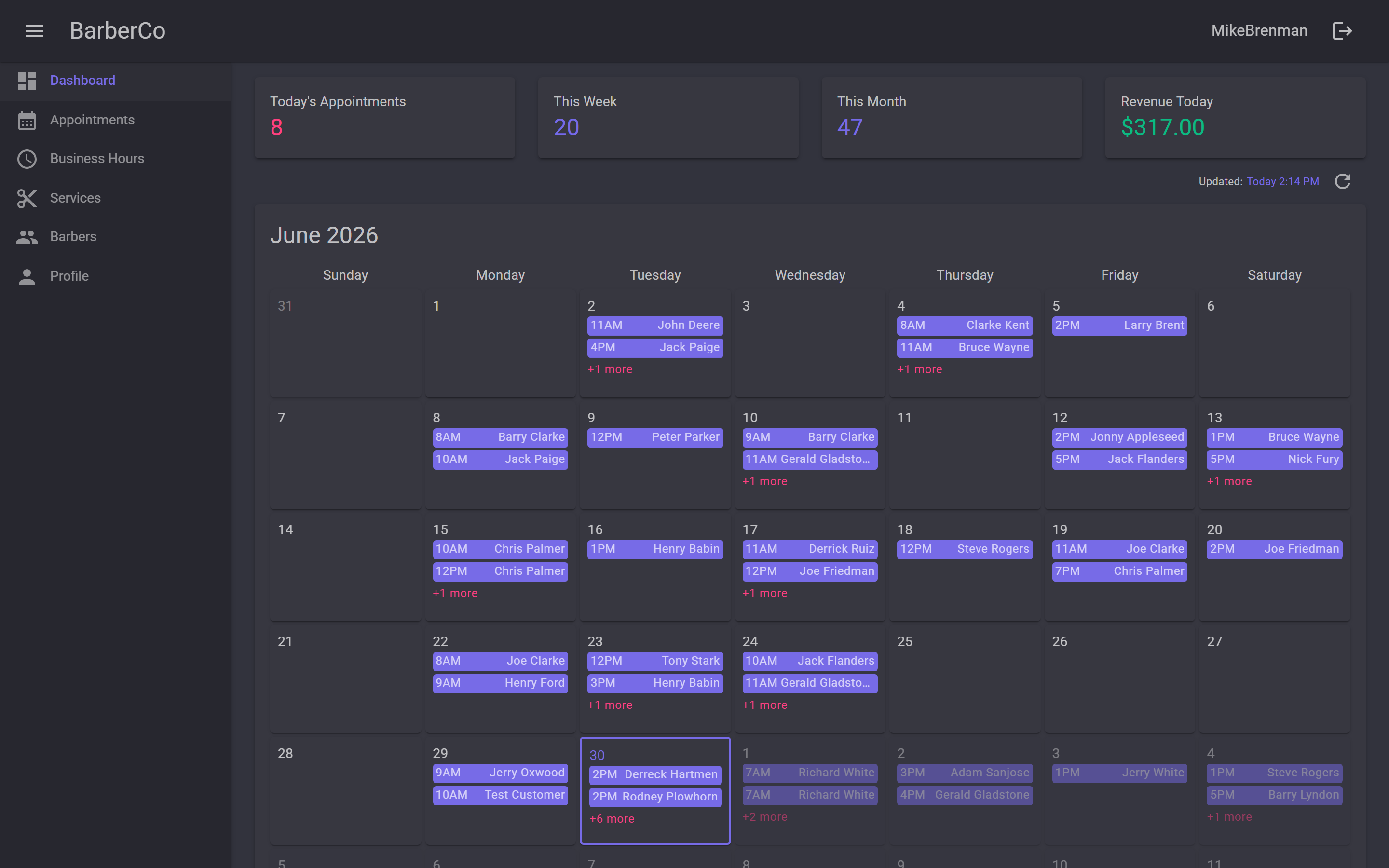Click the MikeBrenman username
The height and width of the screenshot is (868, 1389).
click(x=1259, y=30)
